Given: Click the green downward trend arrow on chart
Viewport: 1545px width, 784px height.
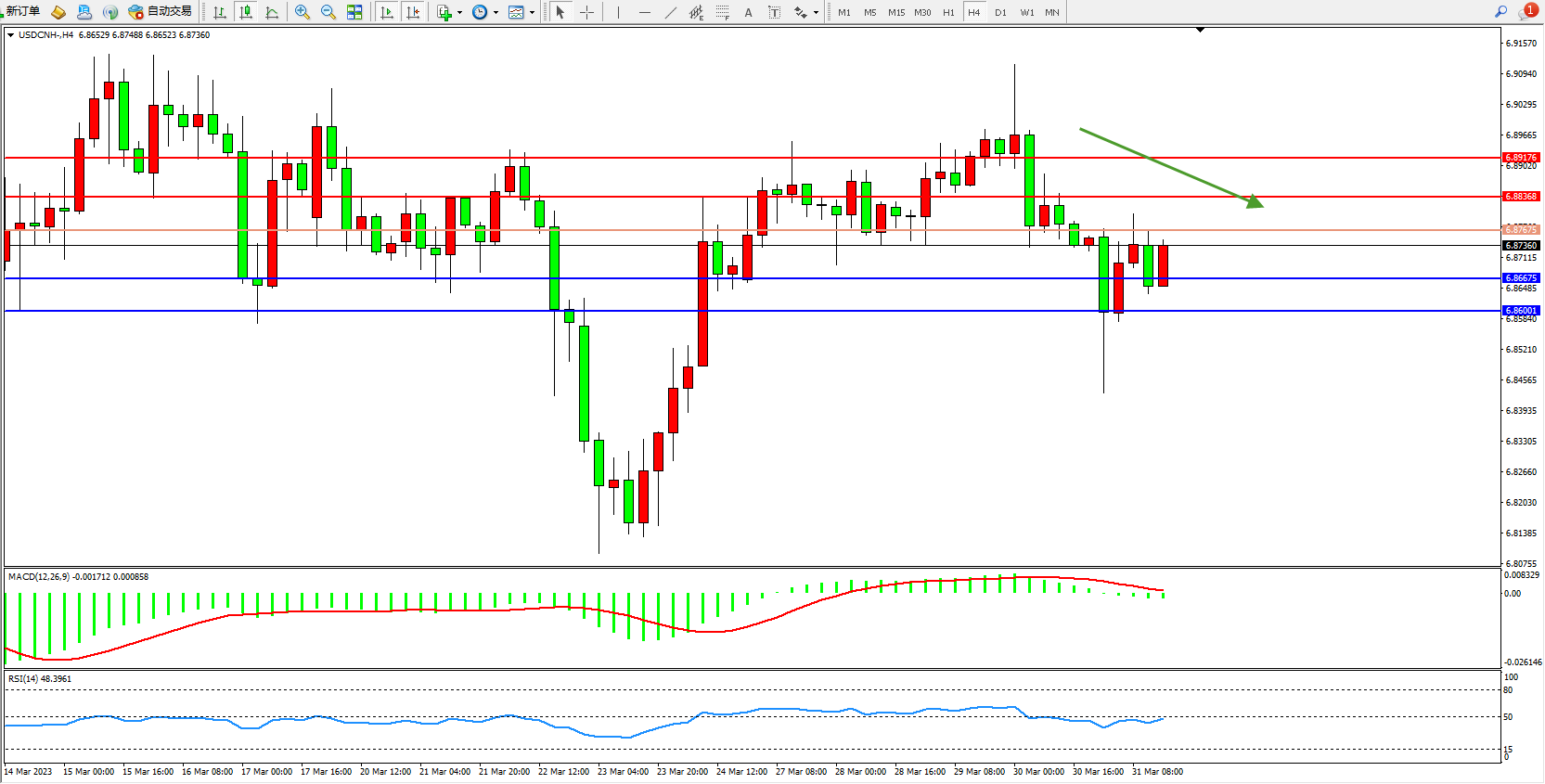Looking at the screenshot, I should tap(1171, 167).
